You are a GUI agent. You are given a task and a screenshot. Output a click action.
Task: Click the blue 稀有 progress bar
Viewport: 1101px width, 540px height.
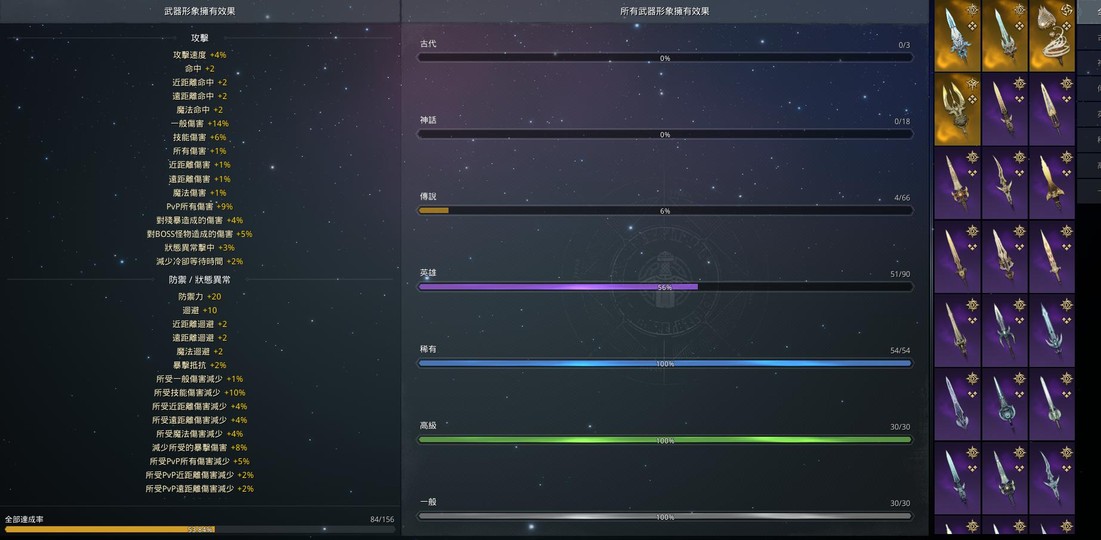(664, 364)
